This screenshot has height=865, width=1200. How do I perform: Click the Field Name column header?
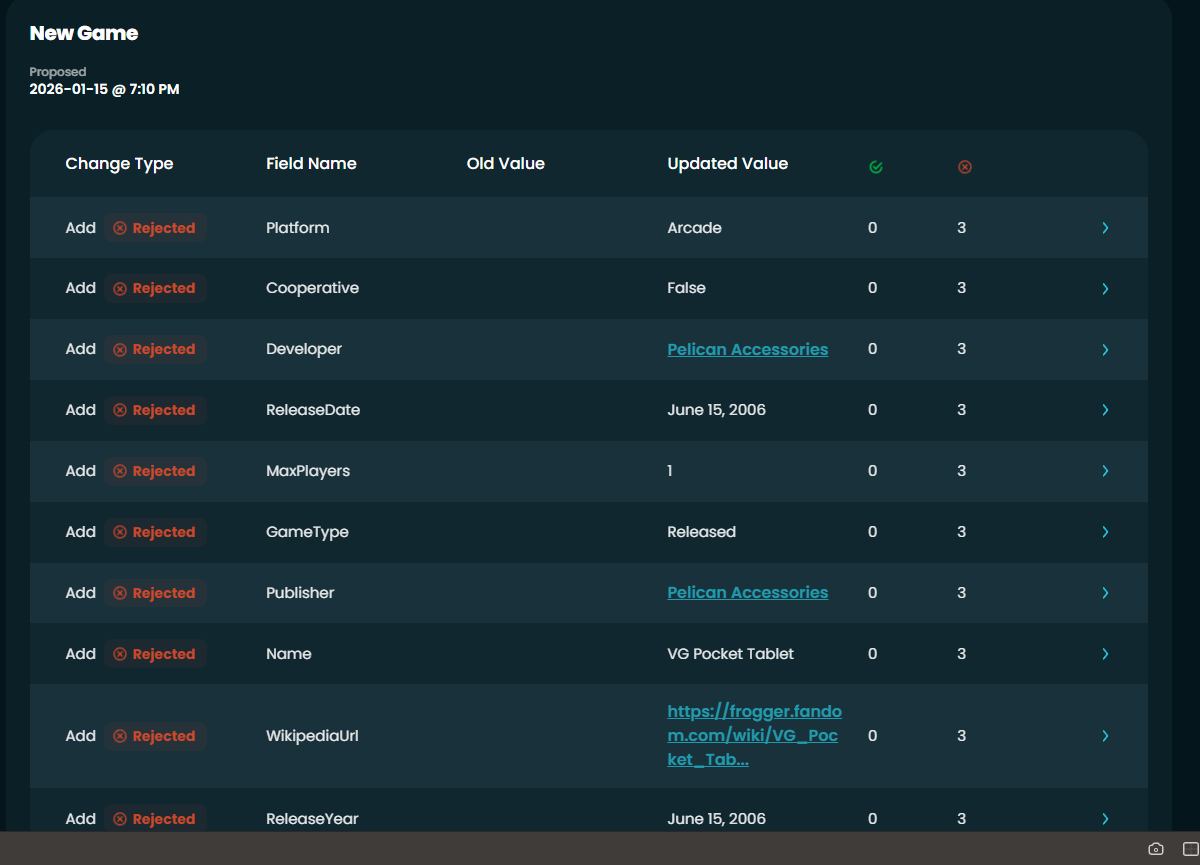pos(311,164)
